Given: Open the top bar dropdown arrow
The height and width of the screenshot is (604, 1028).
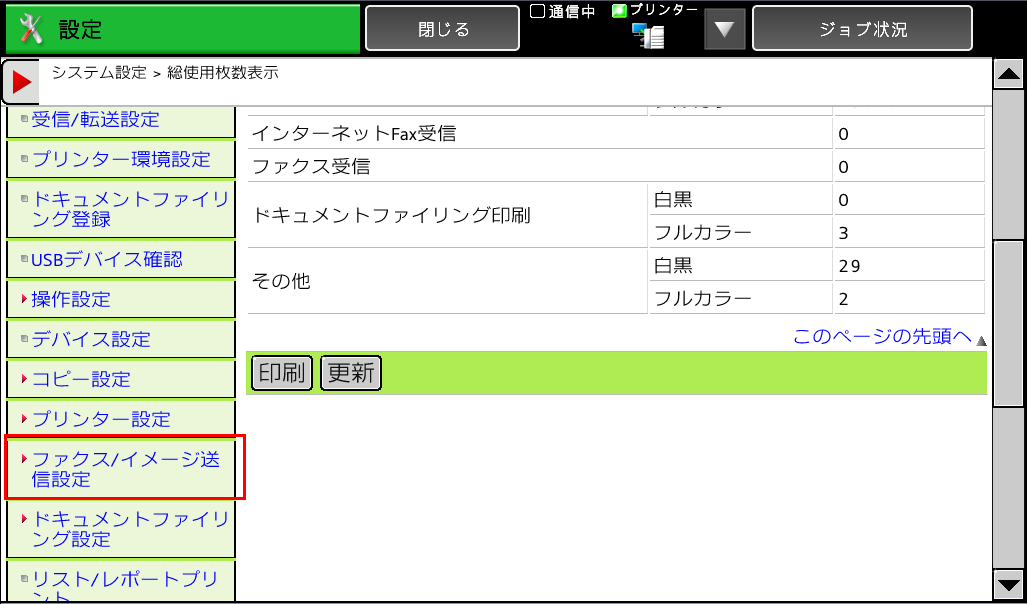Looking at the screenshot, I should click(724, 29).
